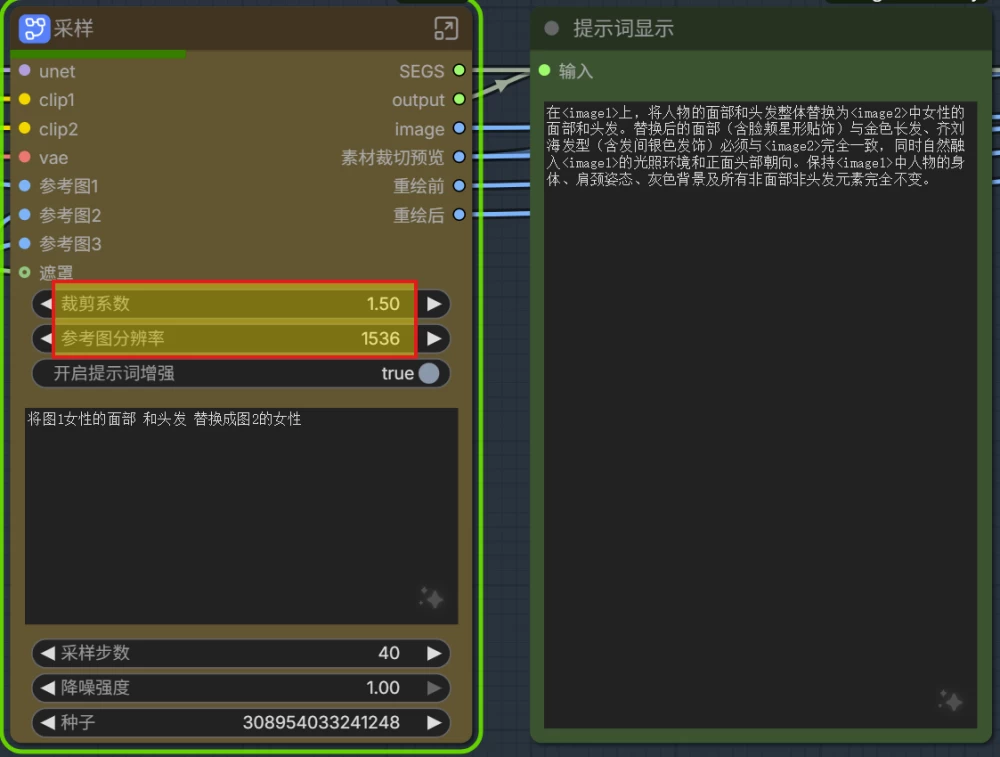Click the 参考图分辨率 value field 1536
The image size is (1000, 757).
(x=380, y=339)
